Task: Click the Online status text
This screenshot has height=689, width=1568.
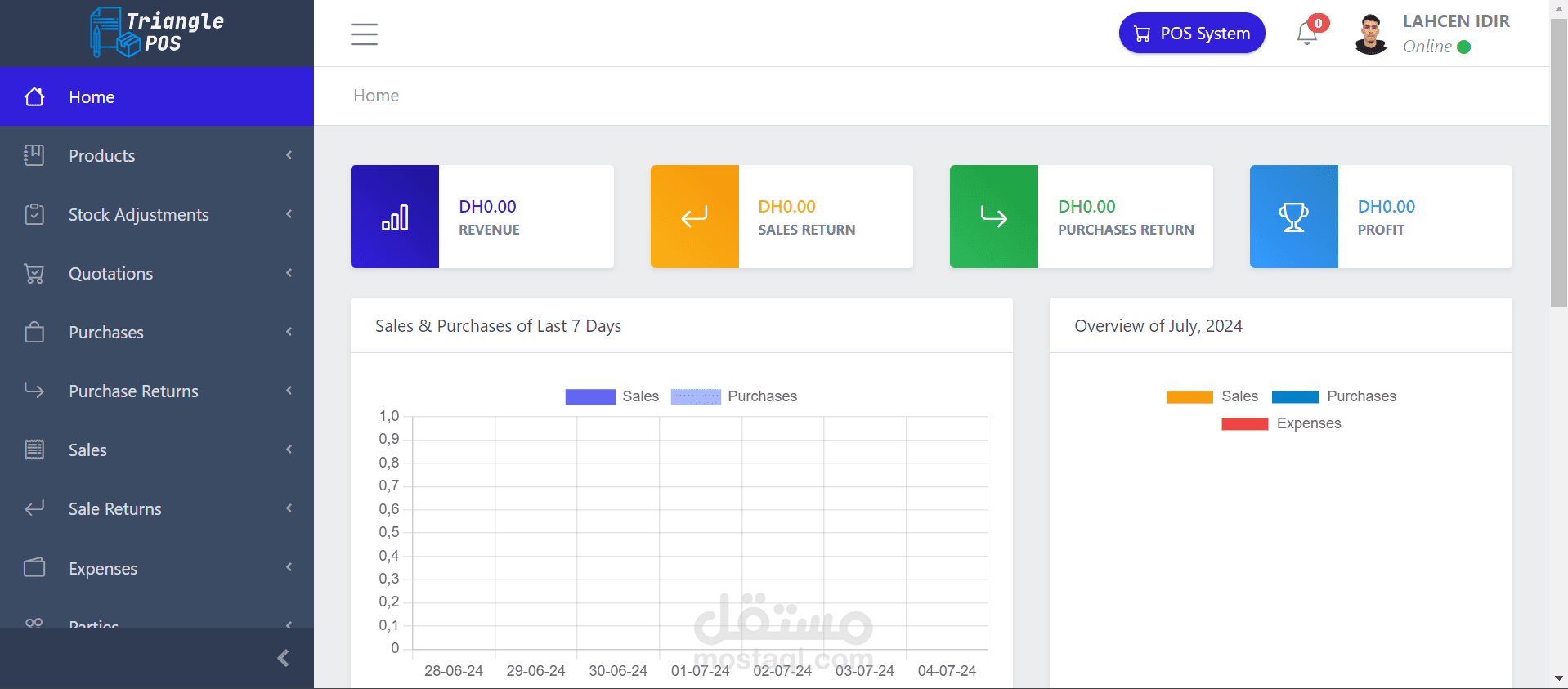Action: point(1427,47)
